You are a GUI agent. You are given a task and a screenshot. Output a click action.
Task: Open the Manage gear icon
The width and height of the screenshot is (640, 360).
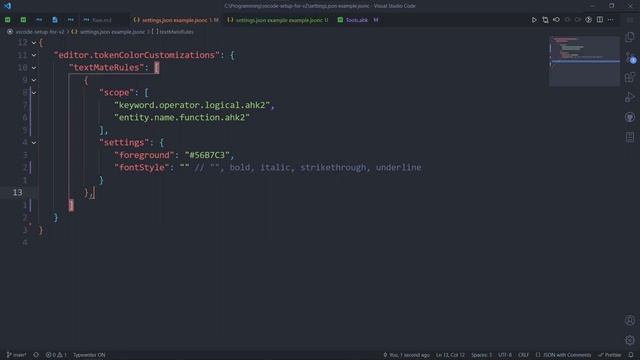click(630, 340)
